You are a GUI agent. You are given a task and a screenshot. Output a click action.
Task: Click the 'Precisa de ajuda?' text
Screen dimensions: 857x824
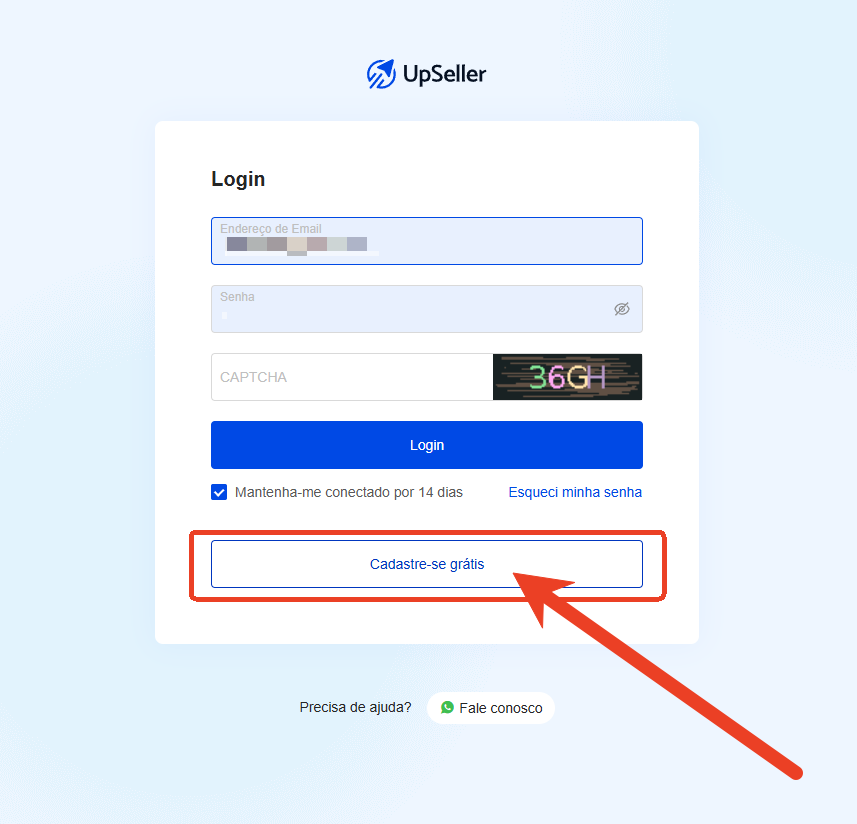coord(355,707)
